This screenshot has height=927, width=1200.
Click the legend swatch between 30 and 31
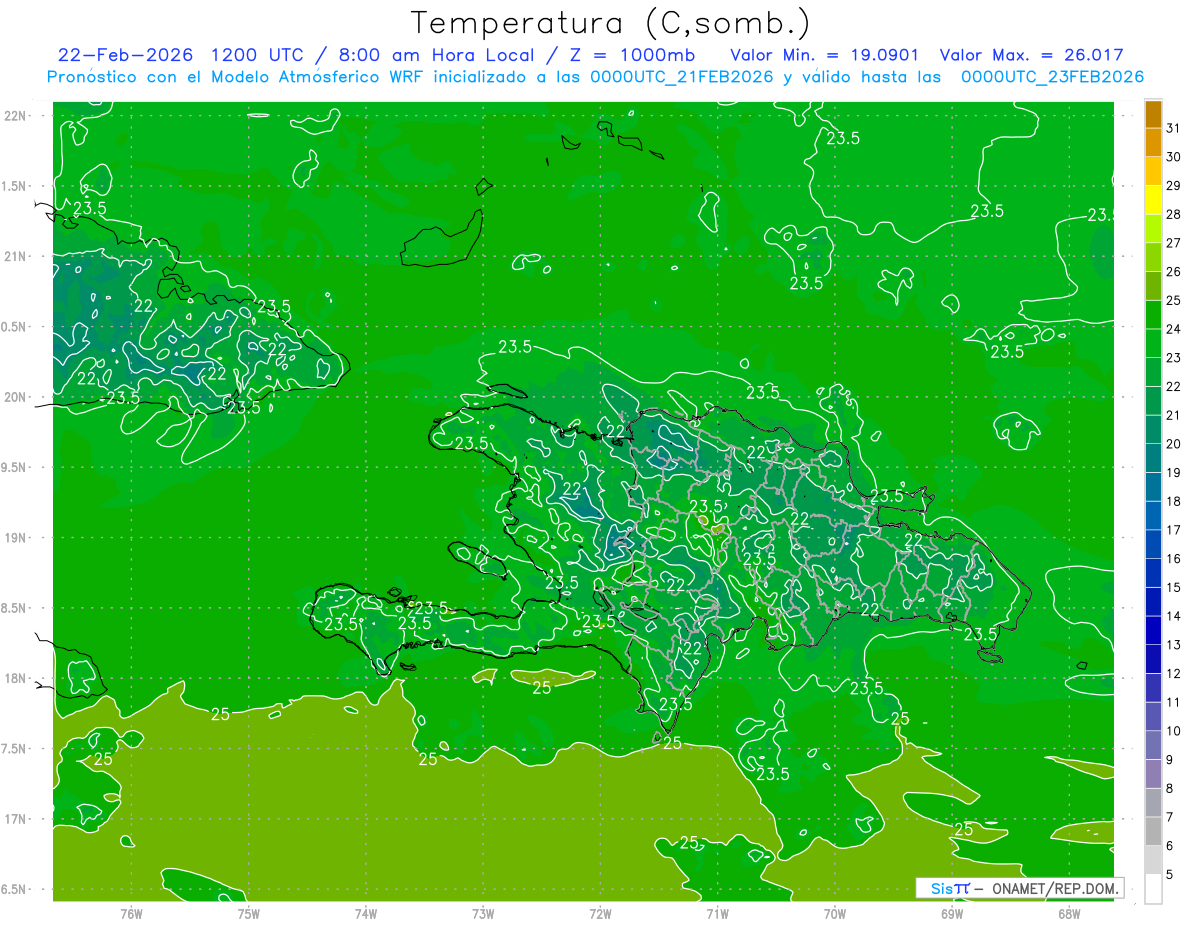click(1153, 142)
